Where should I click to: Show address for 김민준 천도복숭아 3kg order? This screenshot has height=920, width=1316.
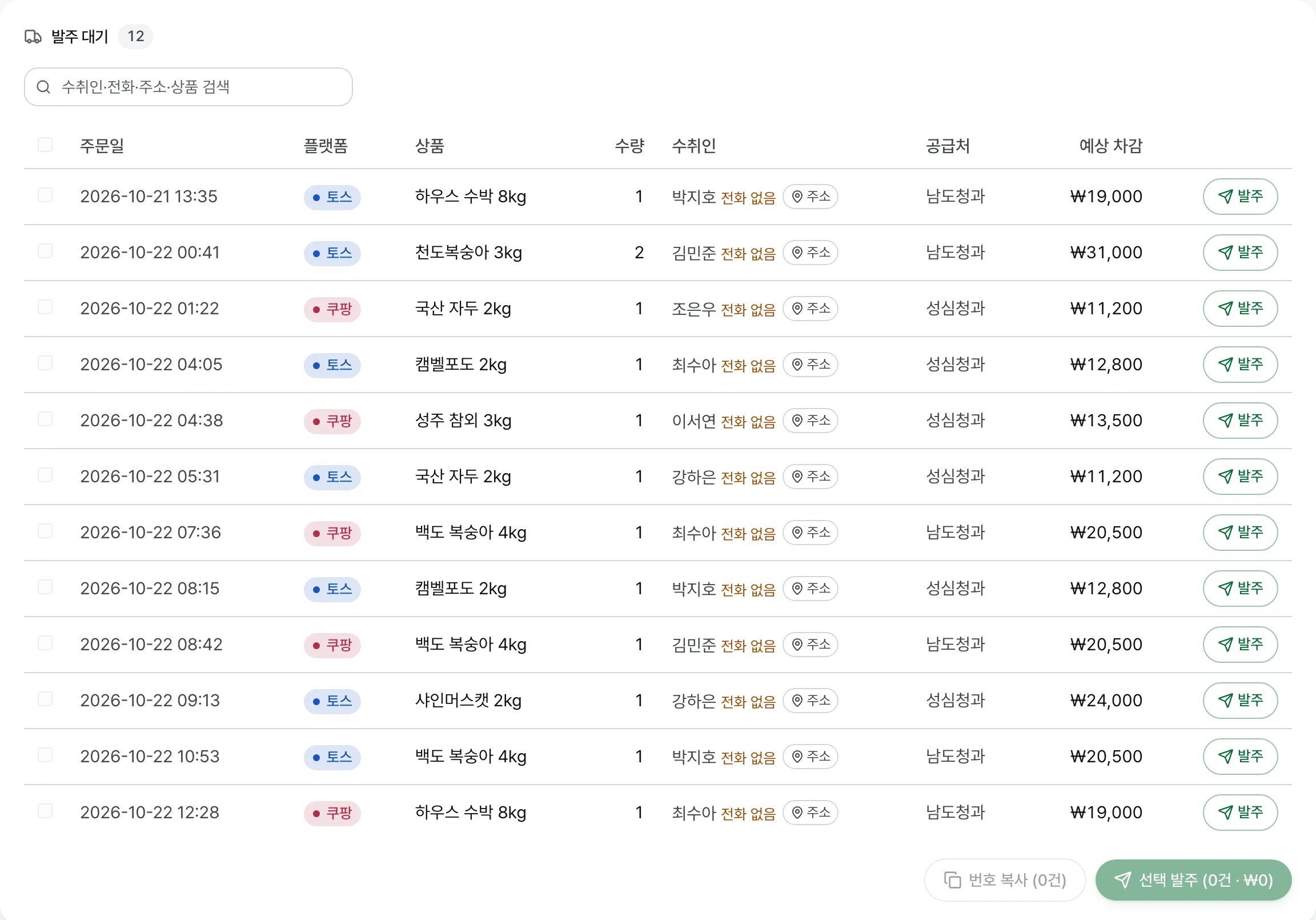811,253
